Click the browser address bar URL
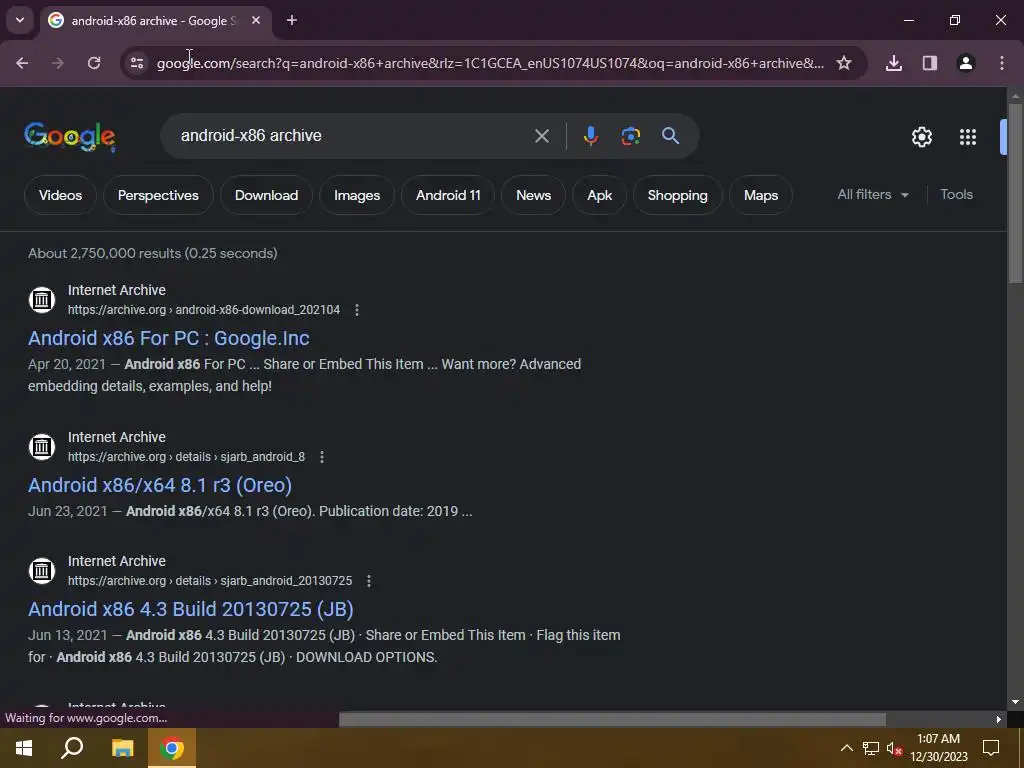The width and height of the screenshot is (1024, 768). [x=490, y=63]
